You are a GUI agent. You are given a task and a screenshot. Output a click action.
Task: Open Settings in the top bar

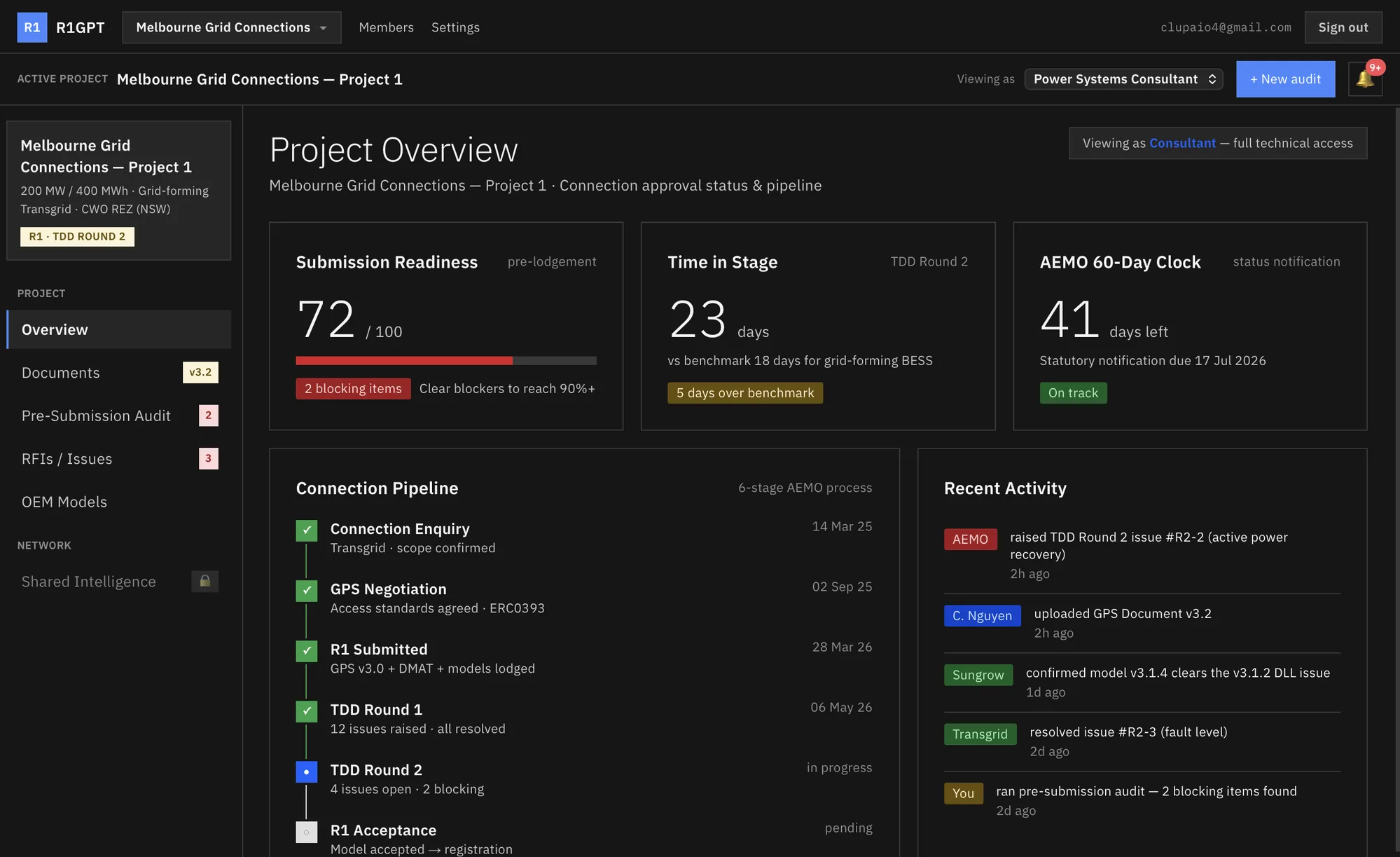pyautogui.click(x=456, y=27)
